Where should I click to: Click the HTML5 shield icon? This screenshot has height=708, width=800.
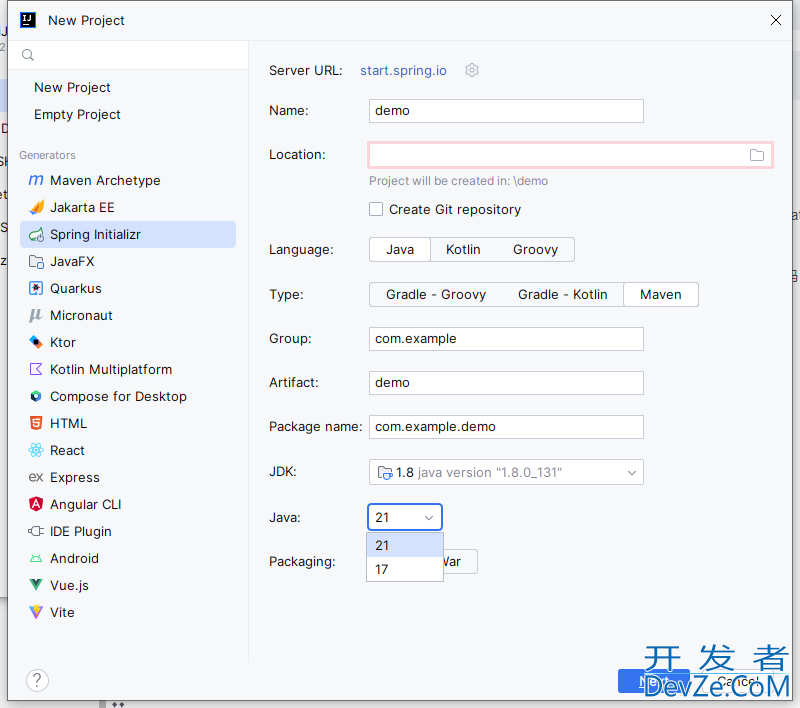point(36,423)
